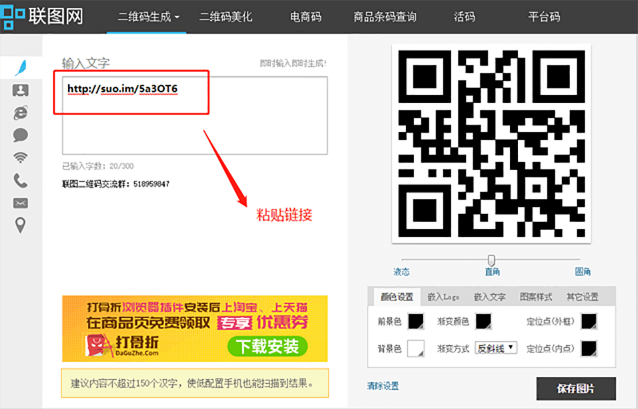Screen dimensions: 638x409
Task: Open the 电商码 menu item
Action: [x=306, y=17]
